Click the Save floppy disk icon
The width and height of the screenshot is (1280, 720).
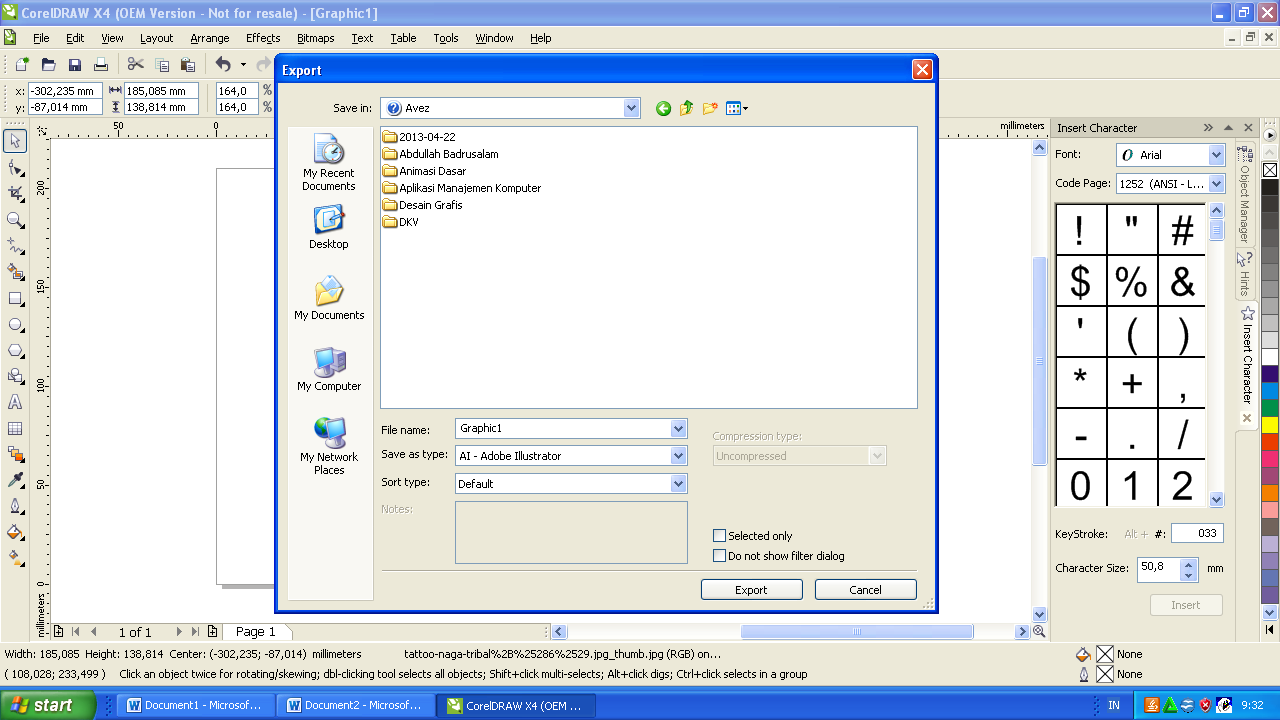point(74,65)
